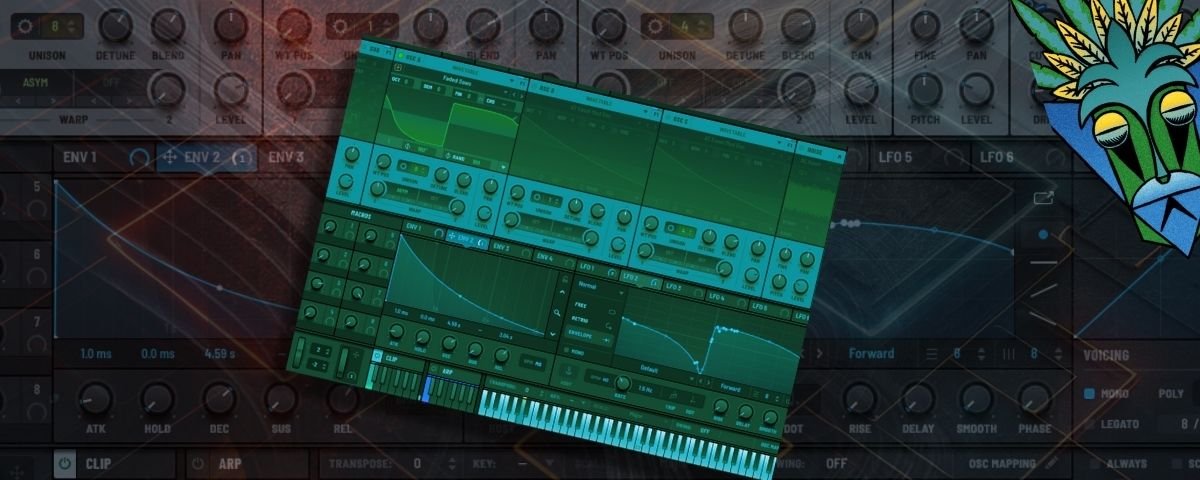Click the WT POS knob in background
Screen dimensions: 1200x480
point(294,24)
